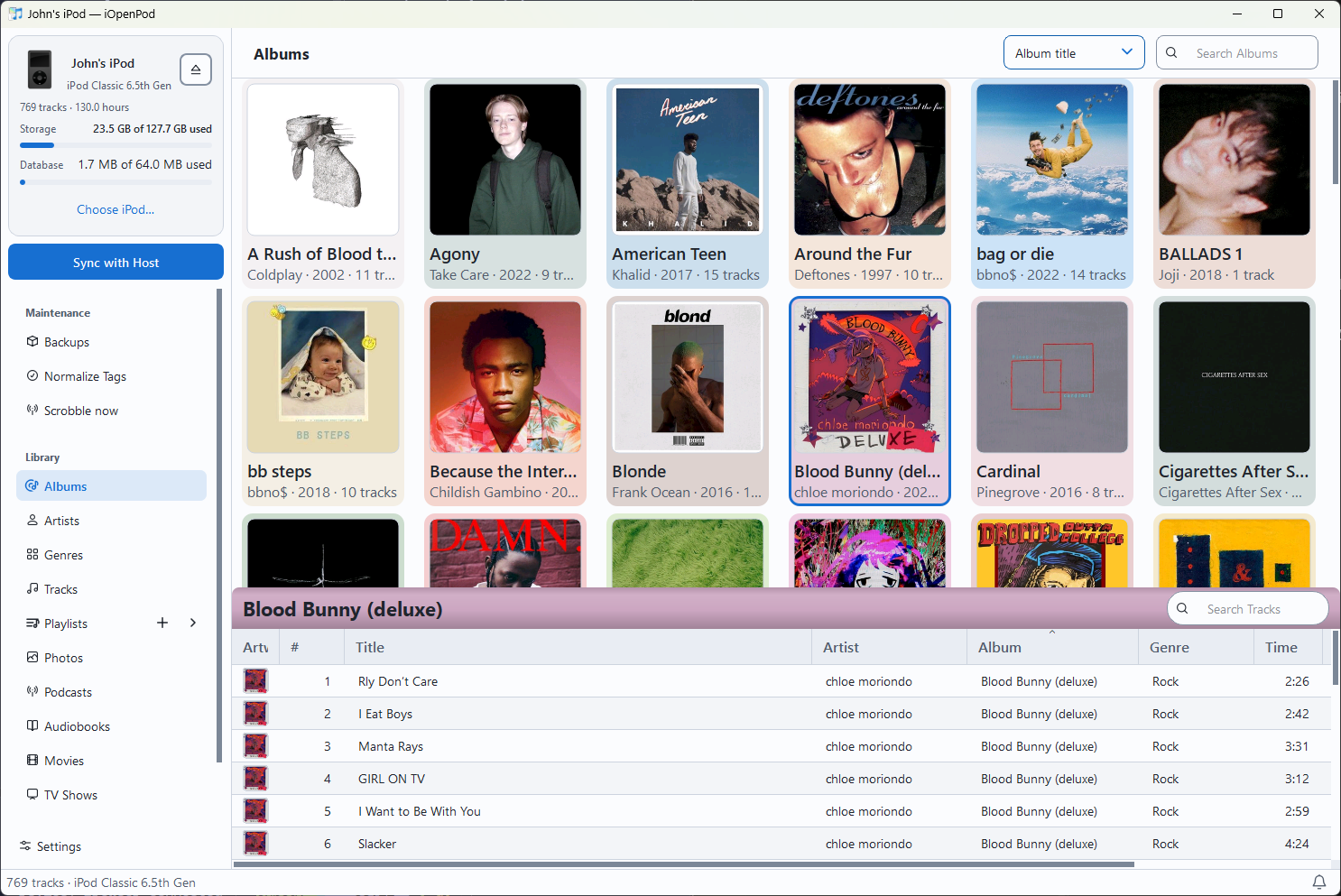Screen dimensions: 1341x896
Task: Click track title Slacker
Action: click(377, 844)
